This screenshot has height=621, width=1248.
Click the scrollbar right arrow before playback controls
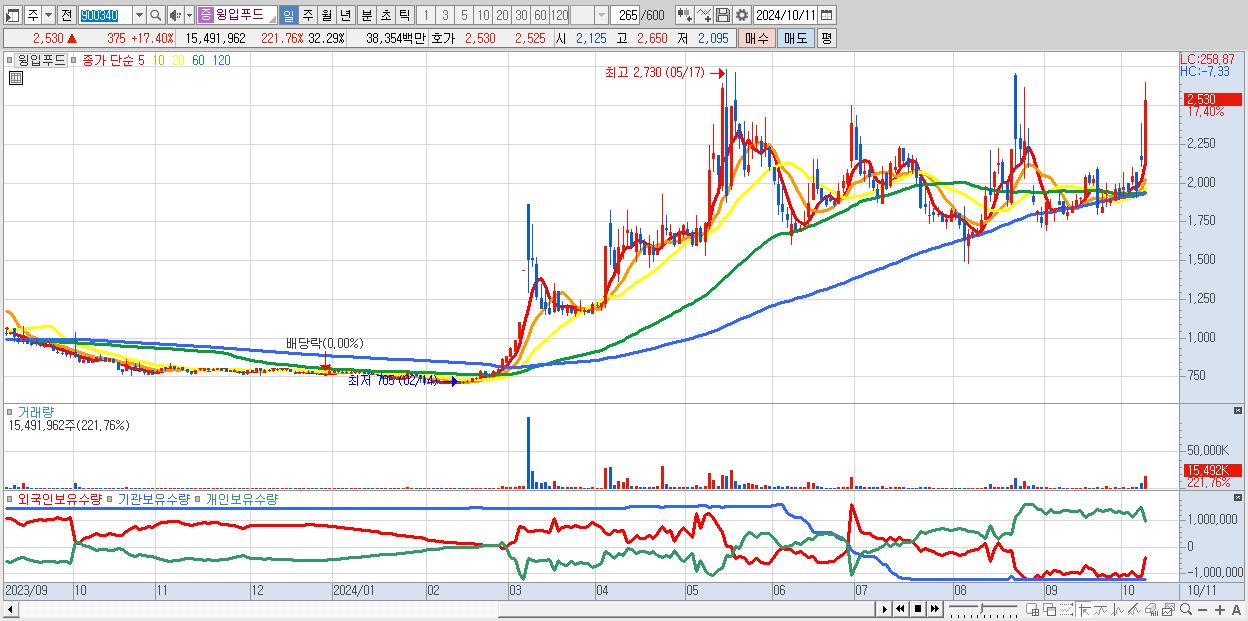point(884,609)
